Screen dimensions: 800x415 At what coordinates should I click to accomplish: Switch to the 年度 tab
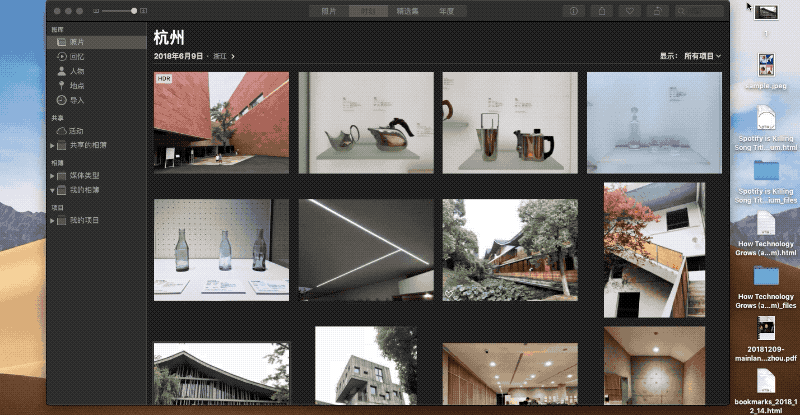point(446,11)
